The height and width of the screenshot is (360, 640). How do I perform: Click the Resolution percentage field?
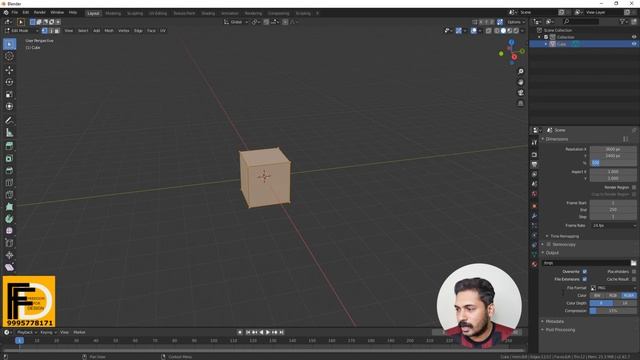[613, 162]
